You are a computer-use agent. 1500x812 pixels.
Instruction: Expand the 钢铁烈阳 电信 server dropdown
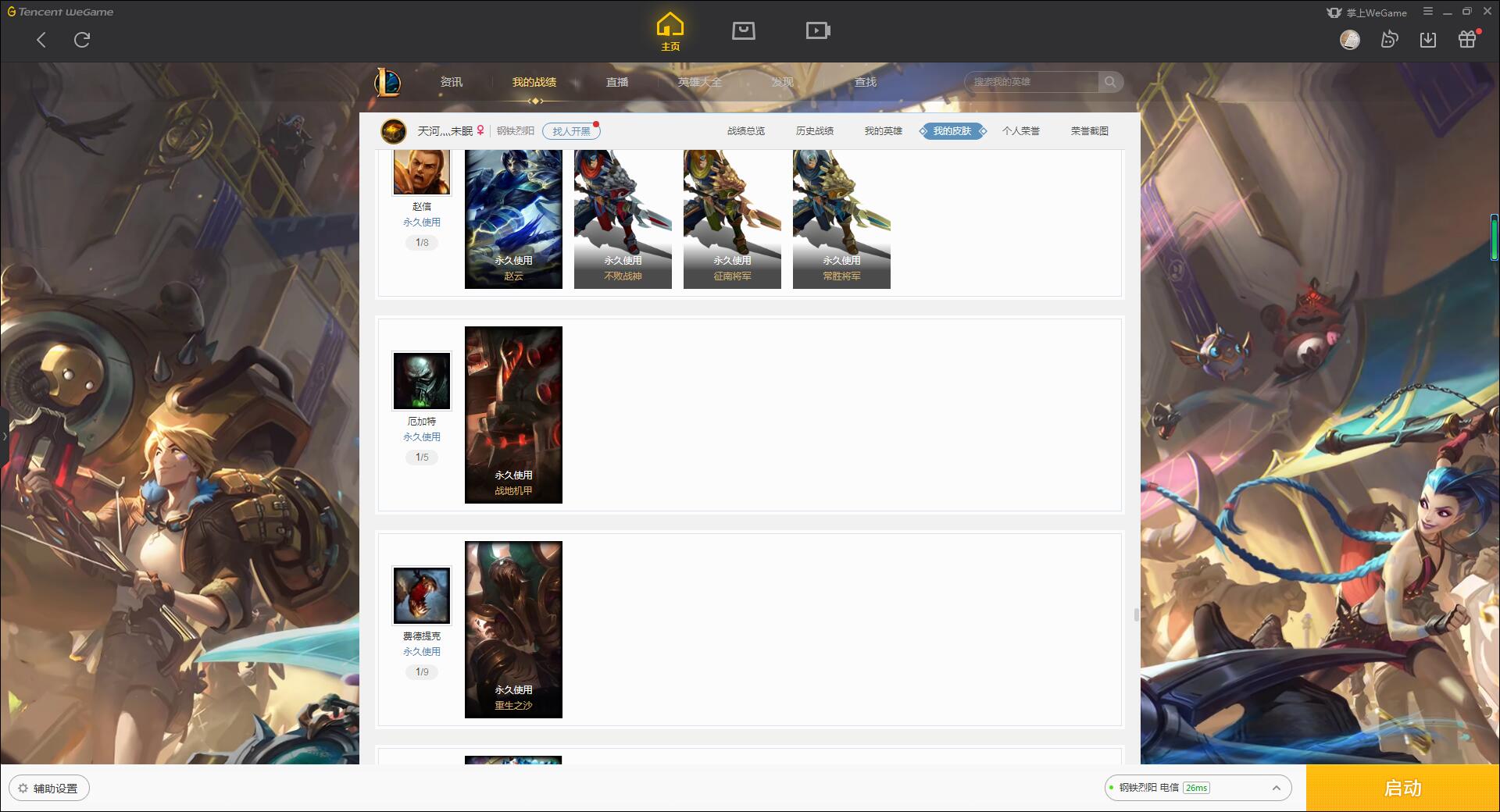(x=1198, y=788)
